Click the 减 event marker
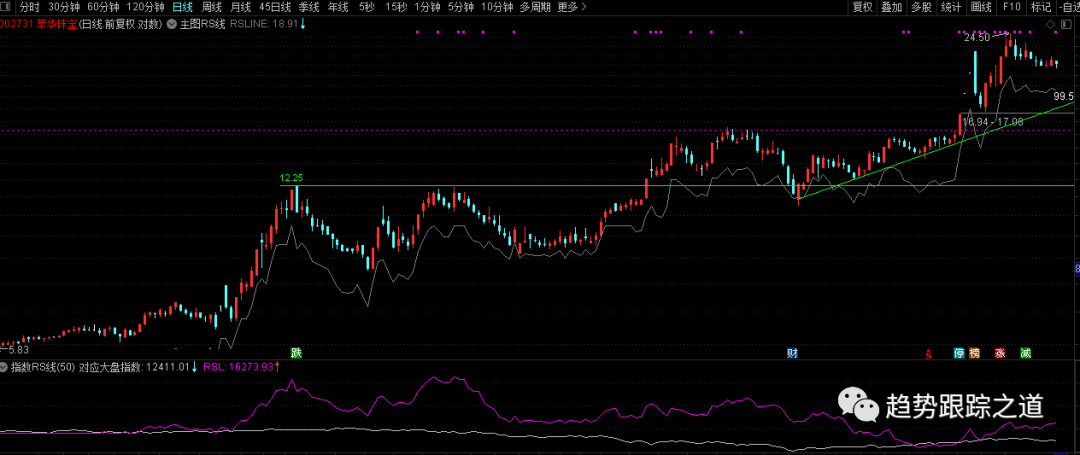This screenshot has height=455, width=1080. coord(1025,353)
